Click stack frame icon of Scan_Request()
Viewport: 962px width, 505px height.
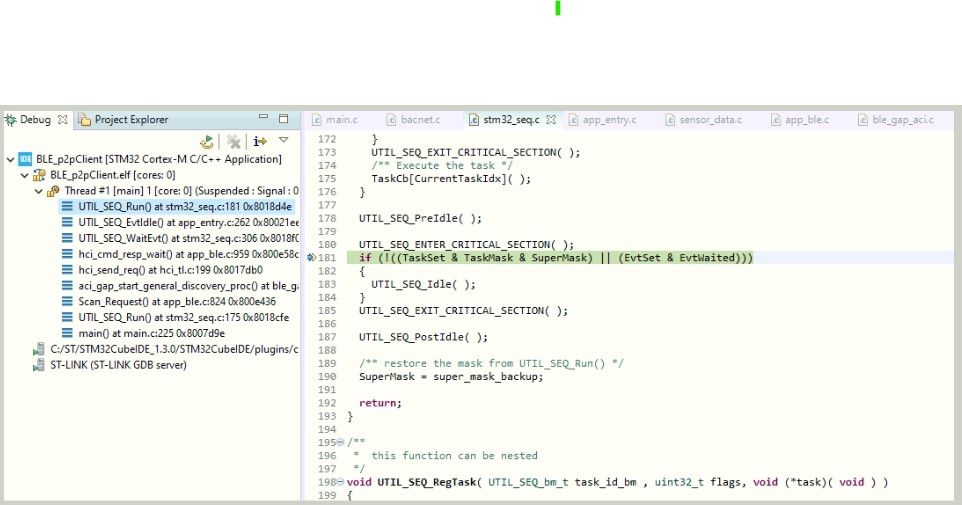pyautogui.click(x=67, y=302)
